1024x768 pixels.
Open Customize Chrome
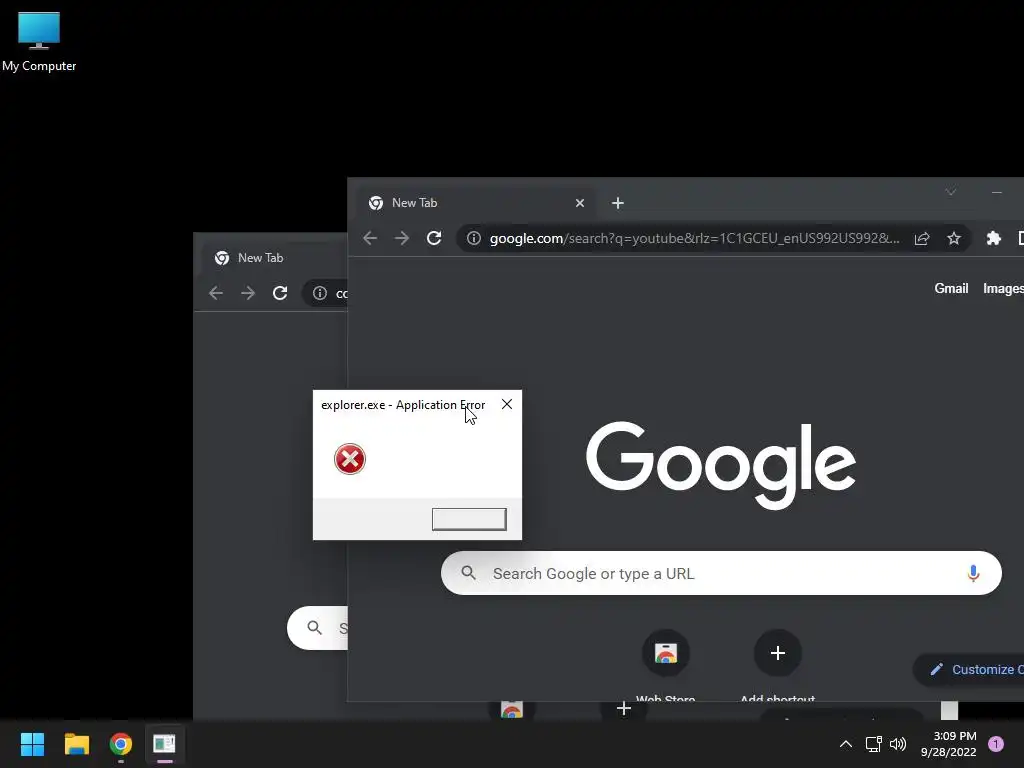click(x=970, y=669)
